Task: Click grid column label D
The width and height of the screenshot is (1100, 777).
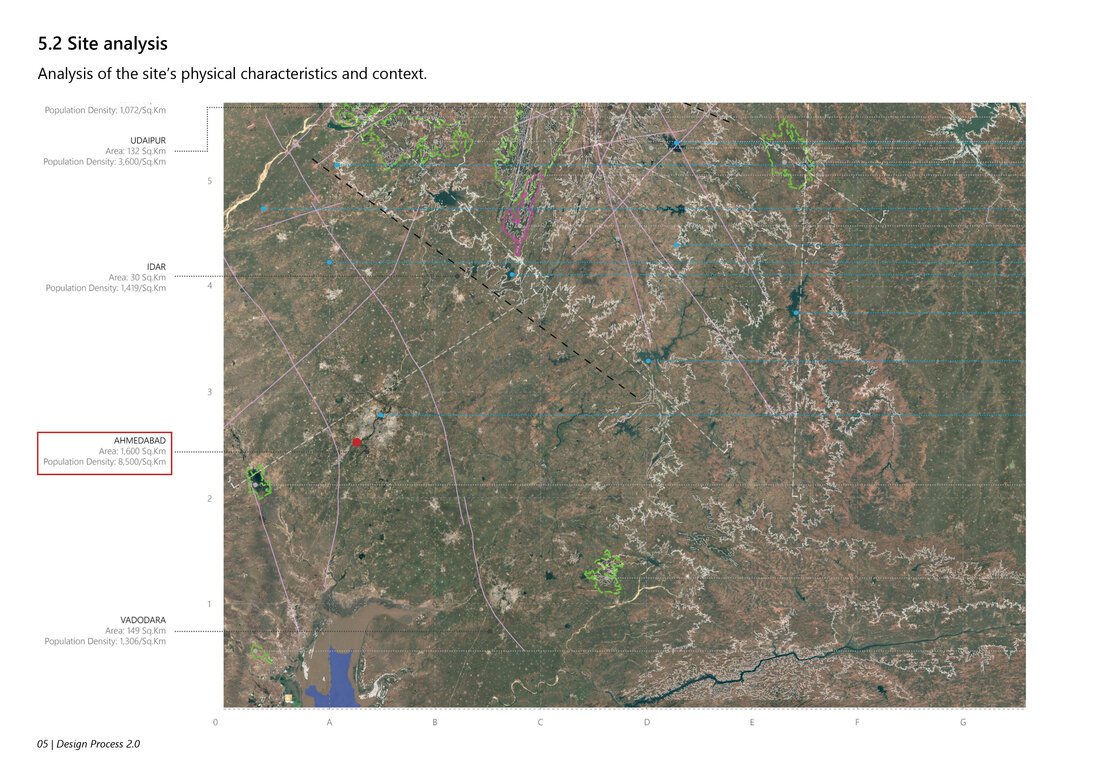Action: [647, 722]
